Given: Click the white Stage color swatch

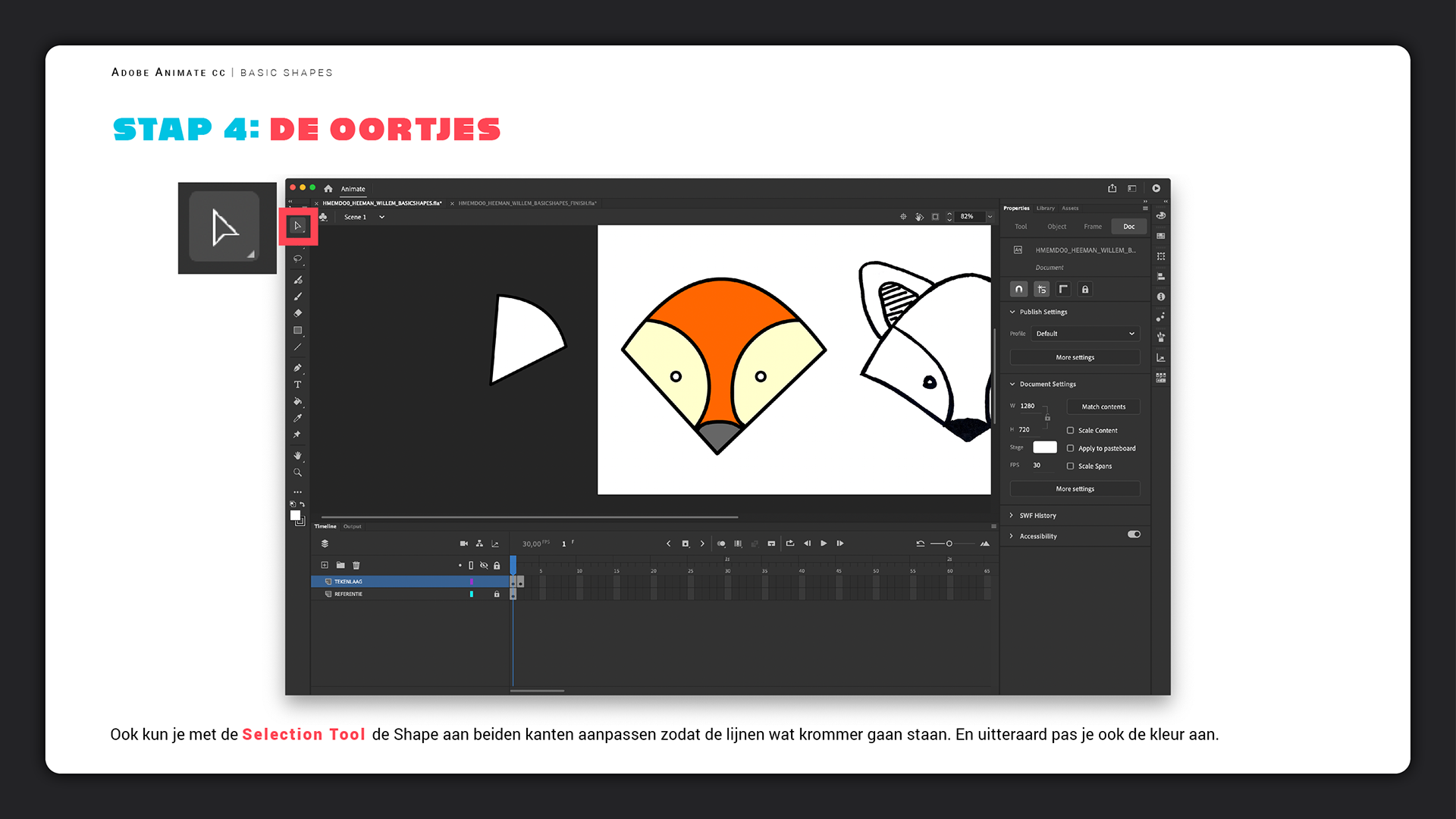Looking at the screenshot, I should tap(1044, 447).
